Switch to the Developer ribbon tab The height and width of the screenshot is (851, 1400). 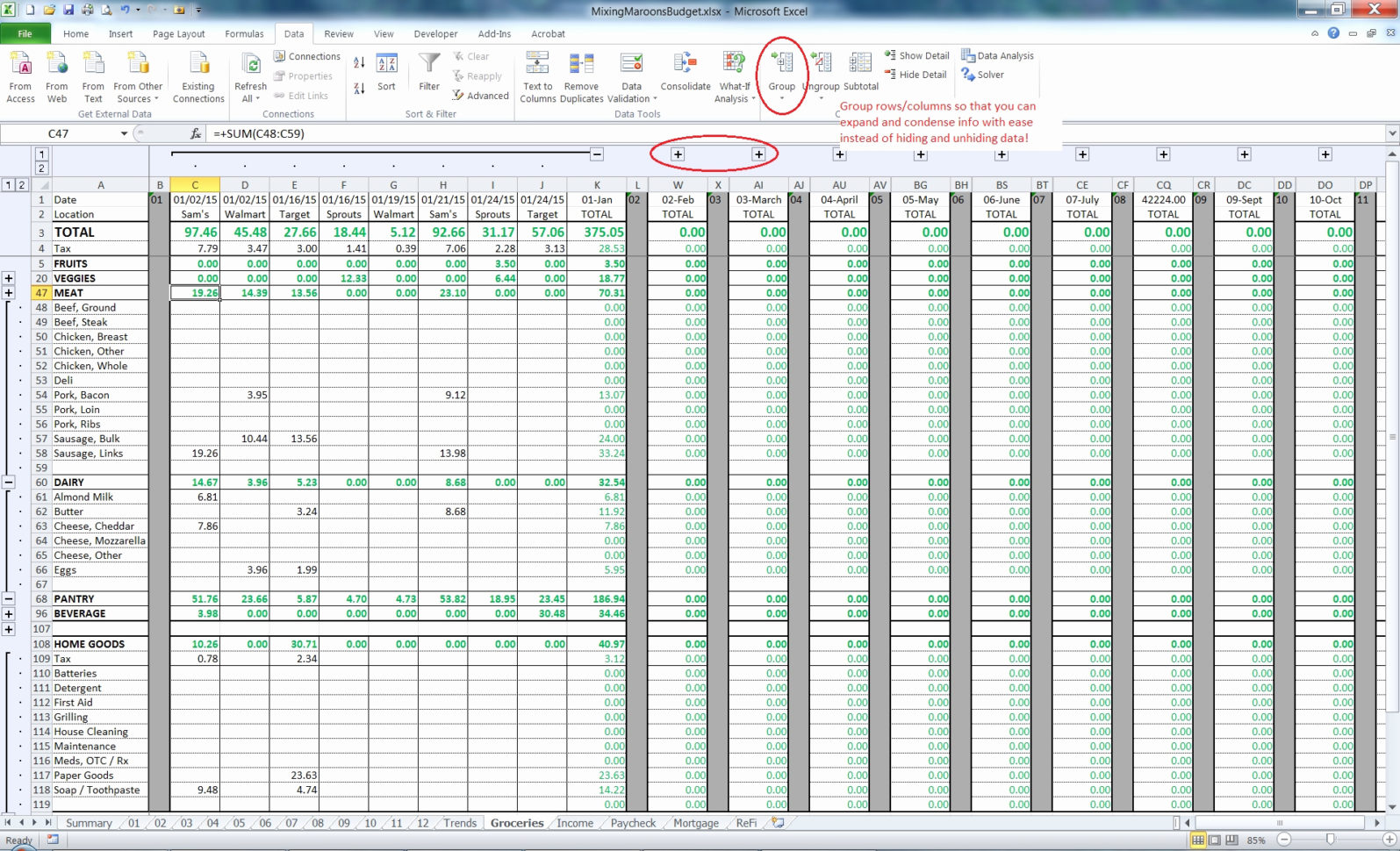coord(435,33)
